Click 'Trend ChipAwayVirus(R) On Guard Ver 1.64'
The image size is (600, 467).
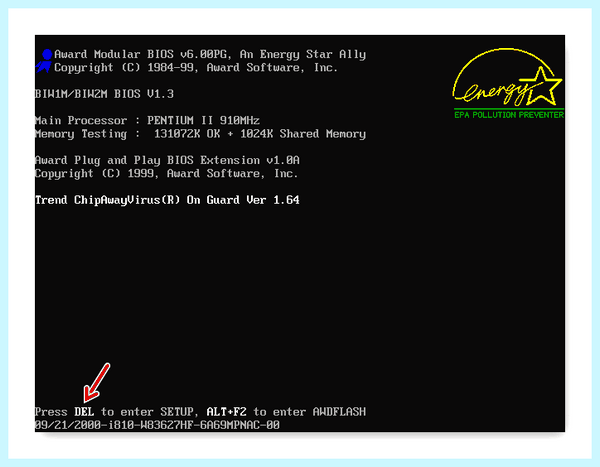click(167, 200)
